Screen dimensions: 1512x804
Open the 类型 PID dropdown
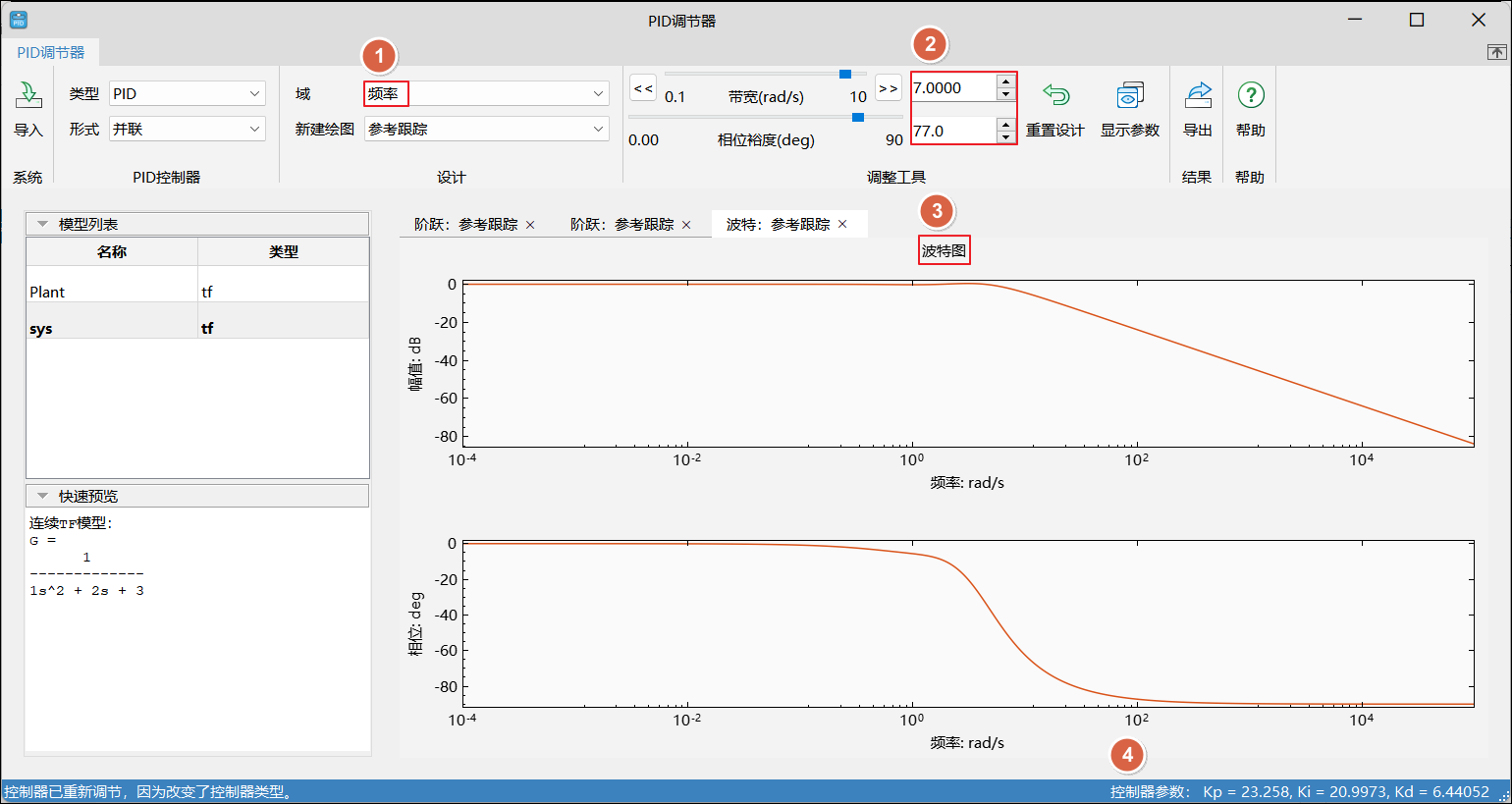click(188, 93)
